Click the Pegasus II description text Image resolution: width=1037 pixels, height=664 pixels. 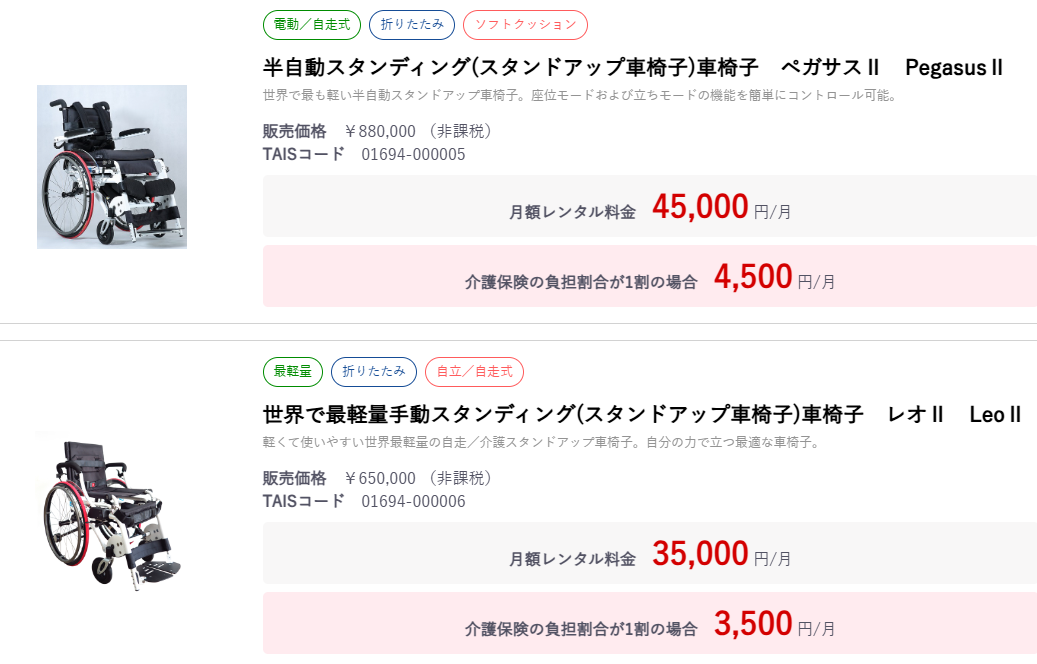click(x=579, y=96)
